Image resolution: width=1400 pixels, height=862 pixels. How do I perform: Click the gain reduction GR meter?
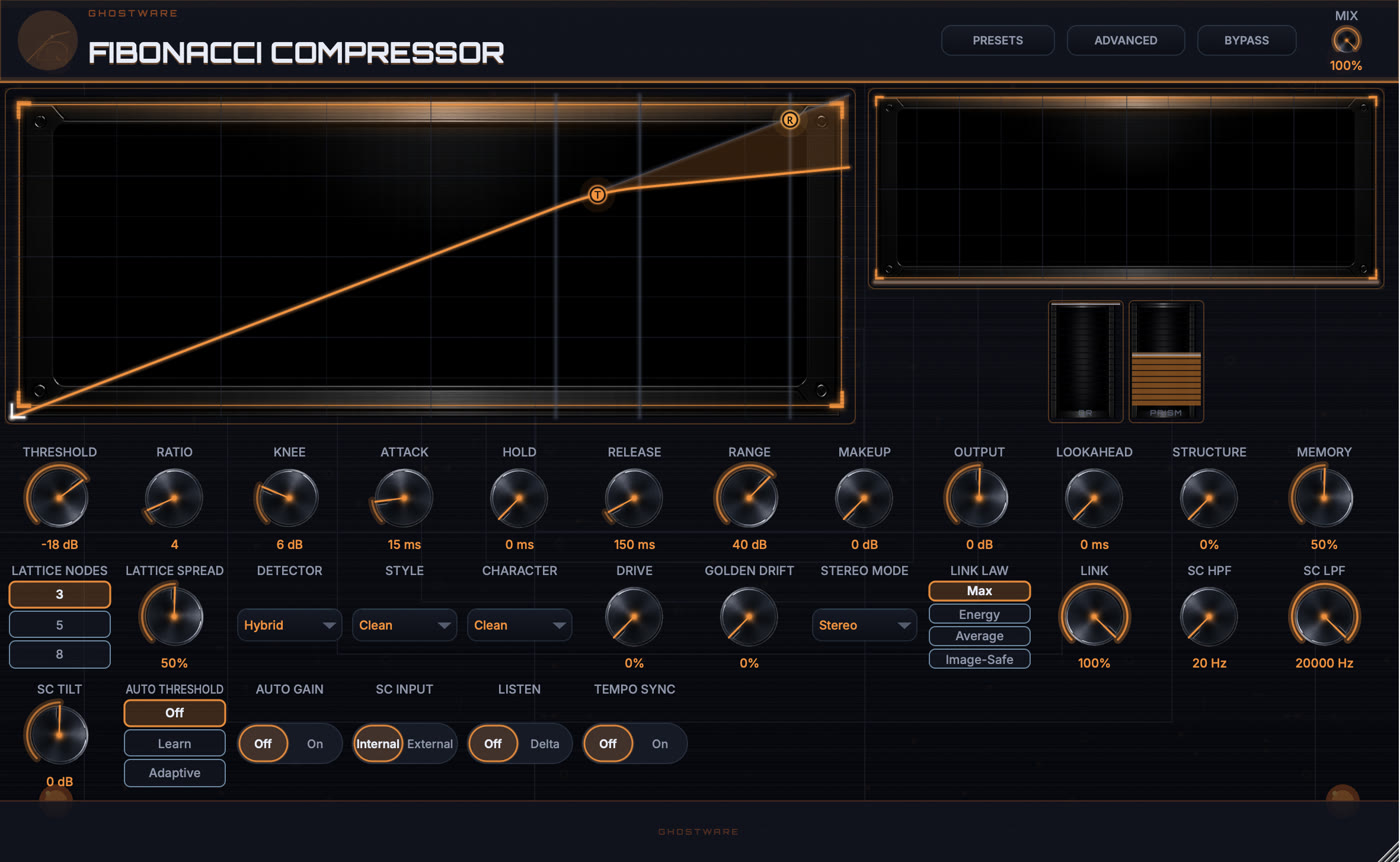(1085, 361)
